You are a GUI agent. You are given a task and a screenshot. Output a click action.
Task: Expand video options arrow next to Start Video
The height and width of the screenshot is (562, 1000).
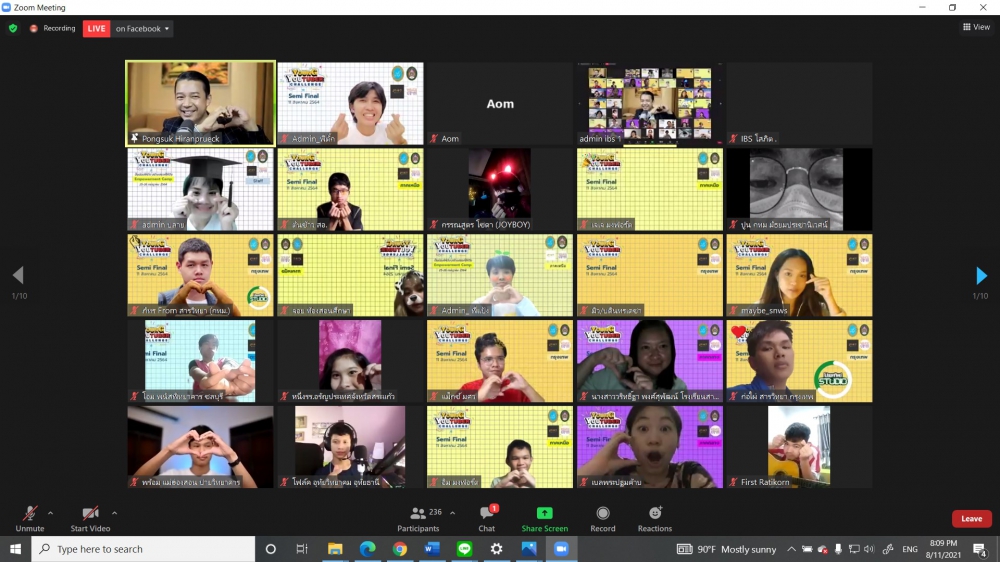pos(114,513)
